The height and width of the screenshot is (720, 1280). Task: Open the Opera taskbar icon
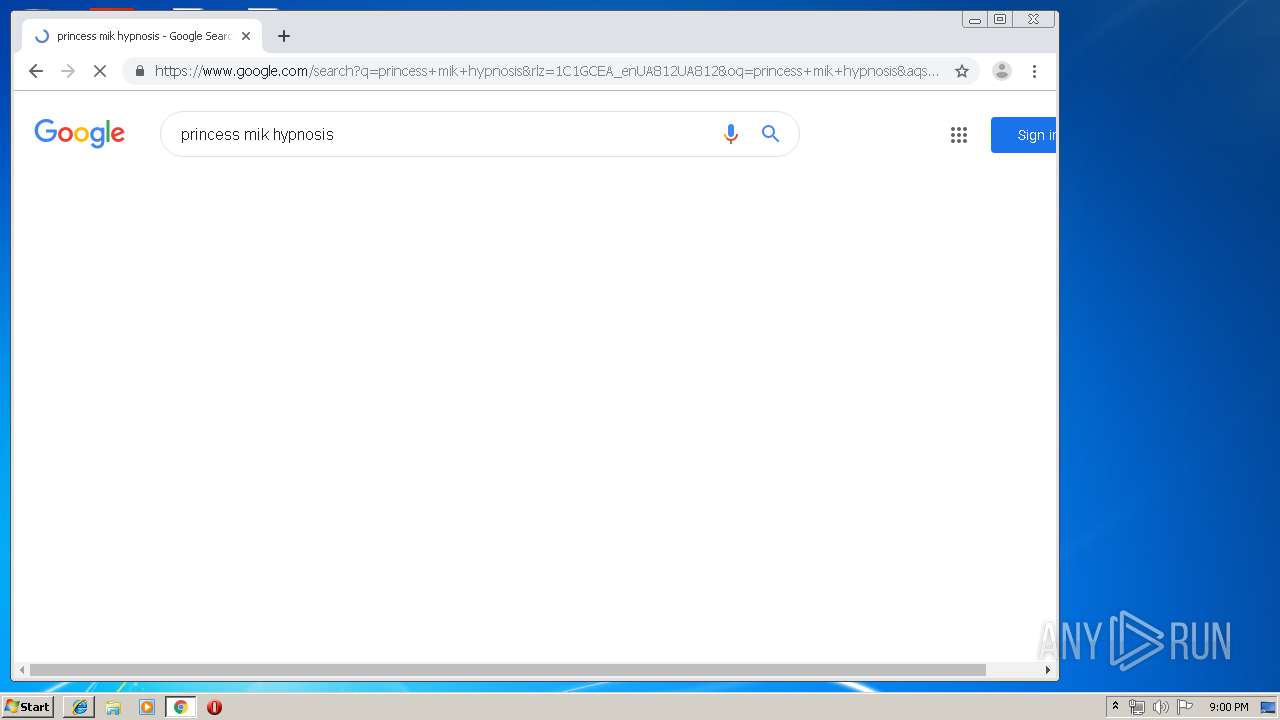(214, 707)
